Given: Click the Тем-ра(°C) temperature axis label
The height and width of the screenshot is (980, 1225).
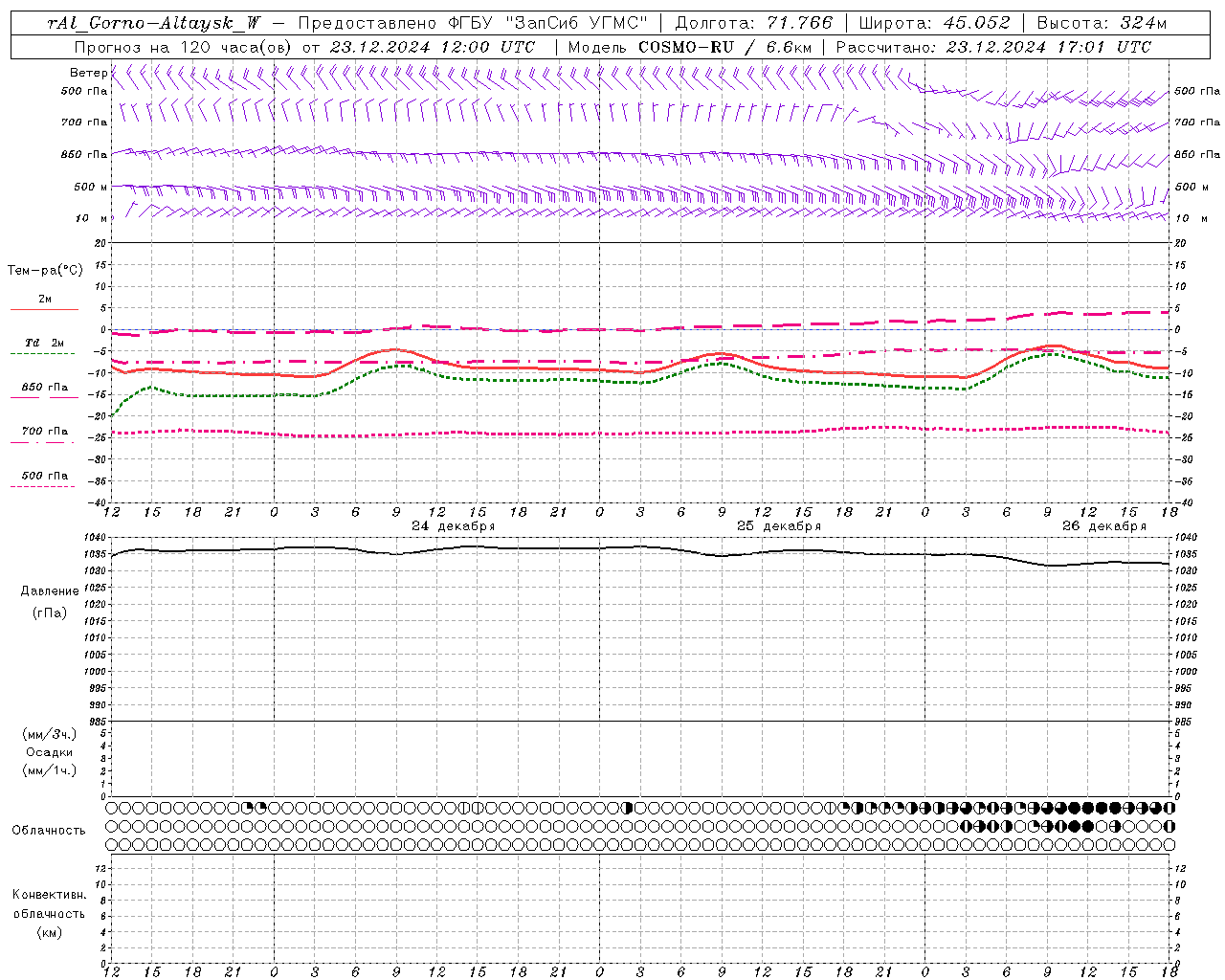Looking at the screenshot, I should click(45, 271).
